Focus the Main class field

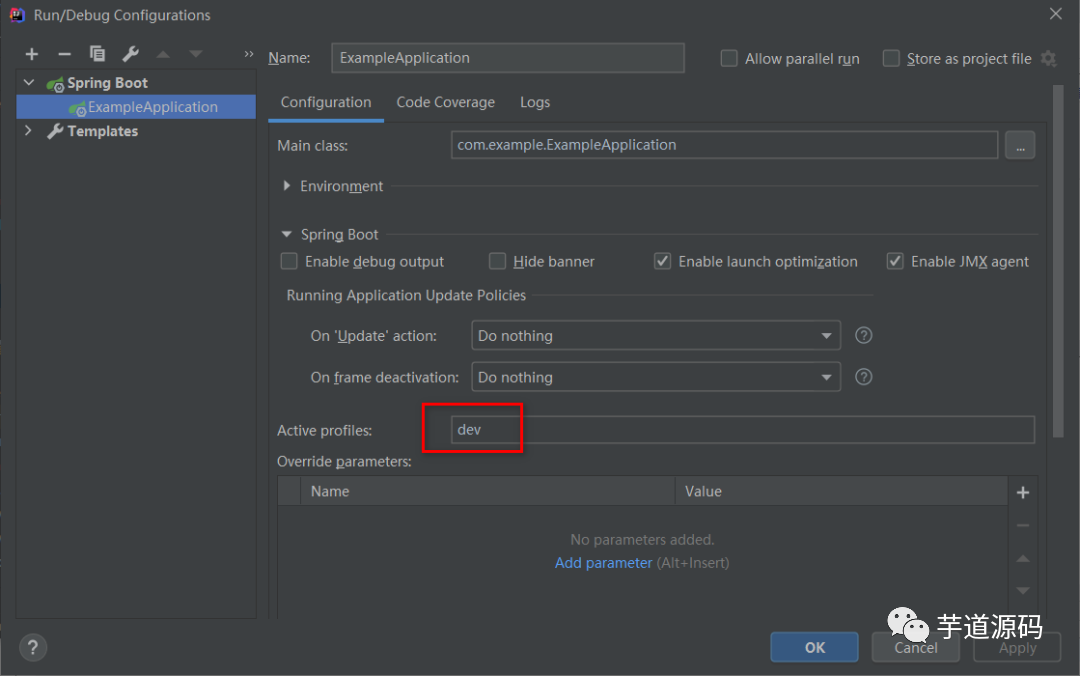(725, 145)
